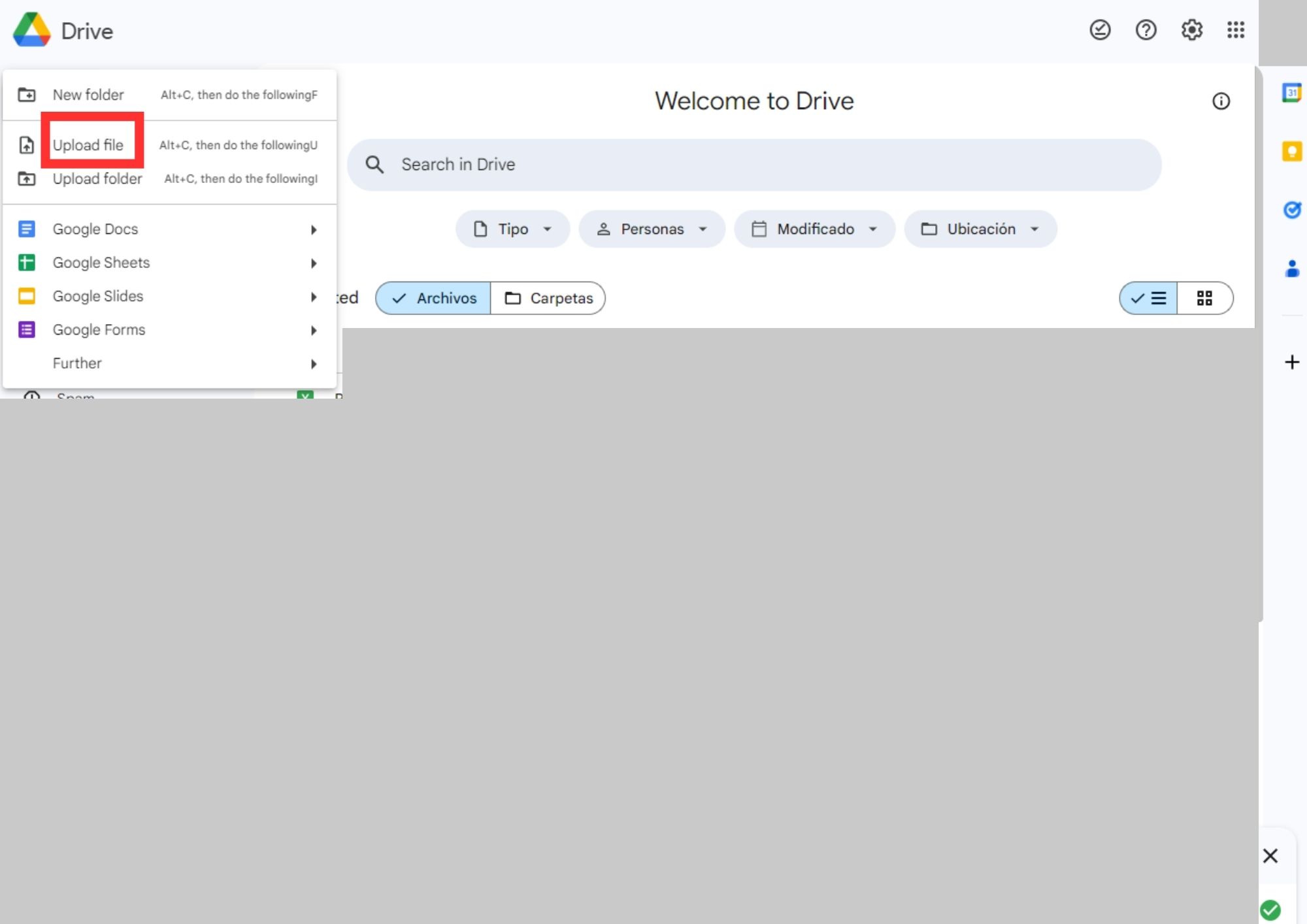
Task: Switch to list view icon
Action: pos(1148,298)
